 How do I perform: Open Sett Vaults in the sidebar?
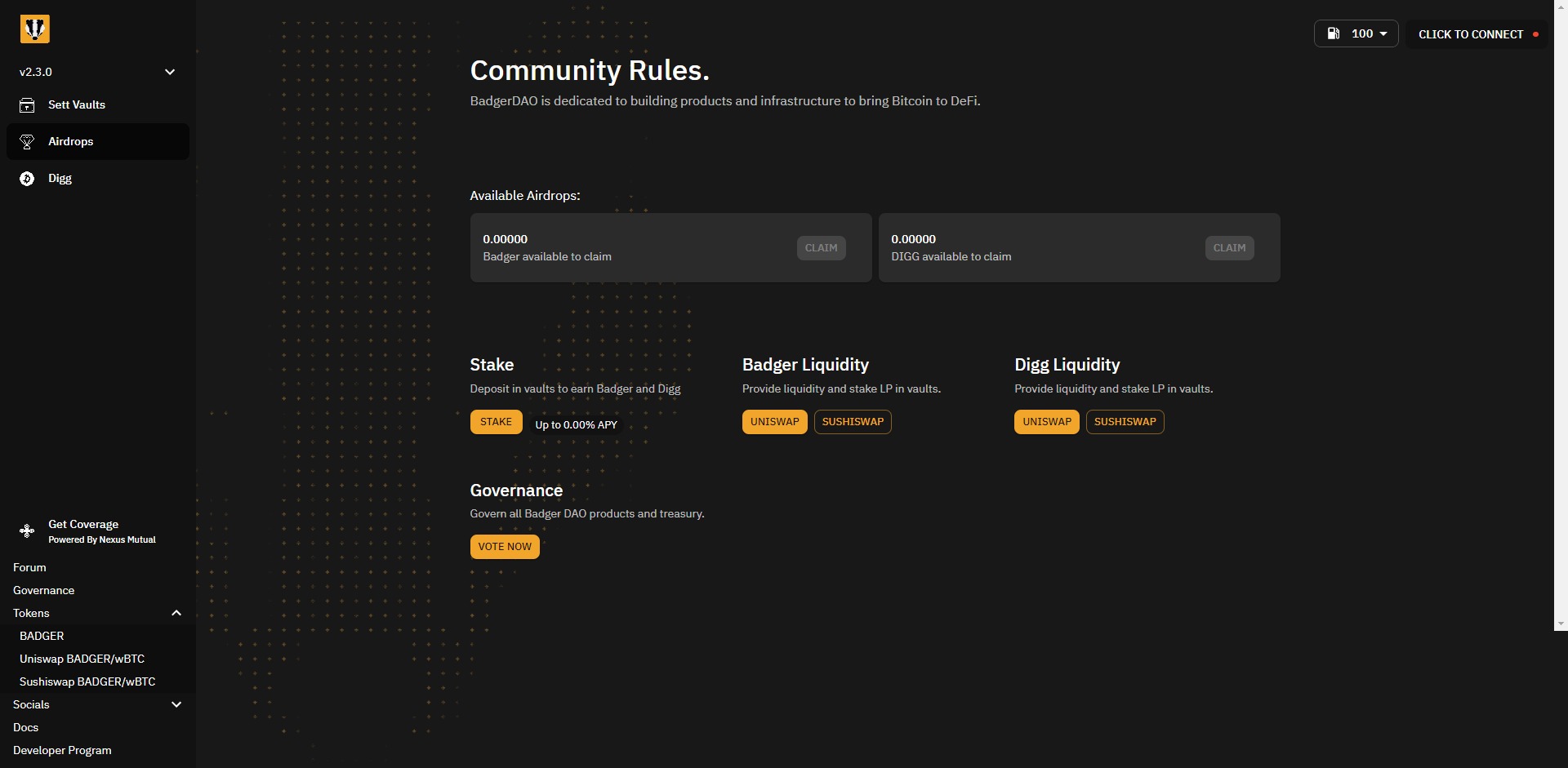point(98,105)
